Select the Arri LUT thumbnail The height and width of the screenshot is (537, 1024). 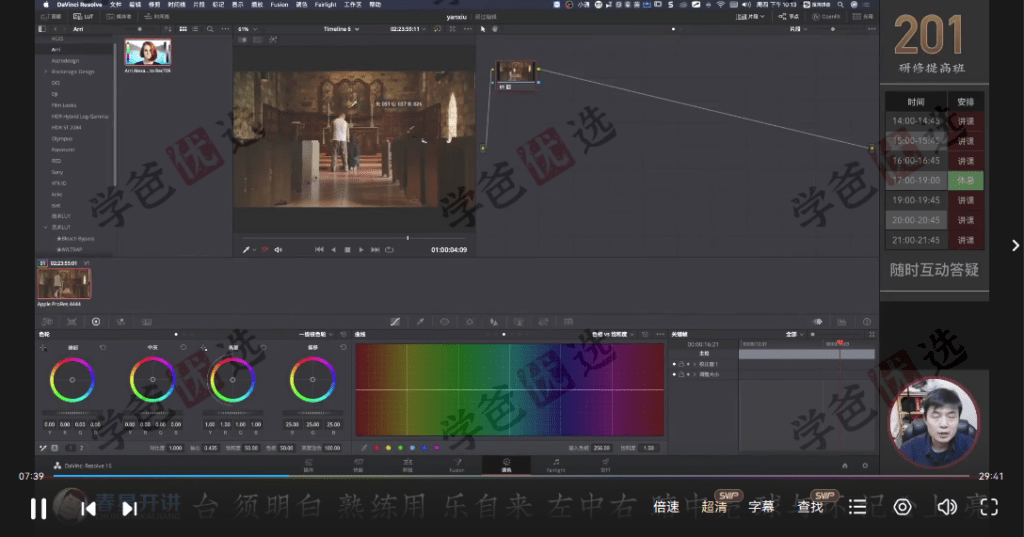[x=148, y=52]
